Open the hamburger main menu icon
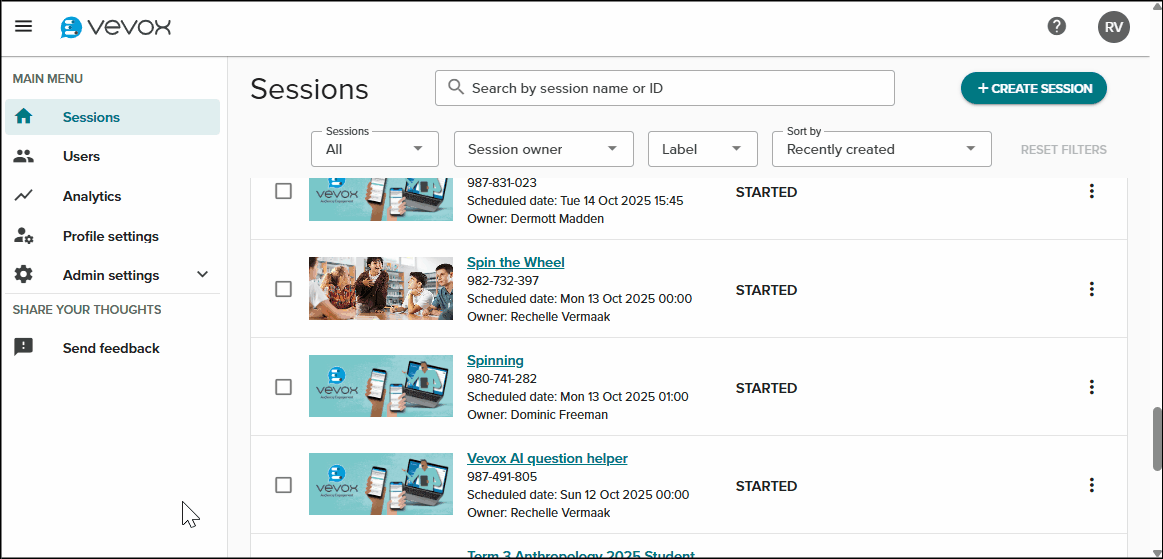 (x=23, y=27)
